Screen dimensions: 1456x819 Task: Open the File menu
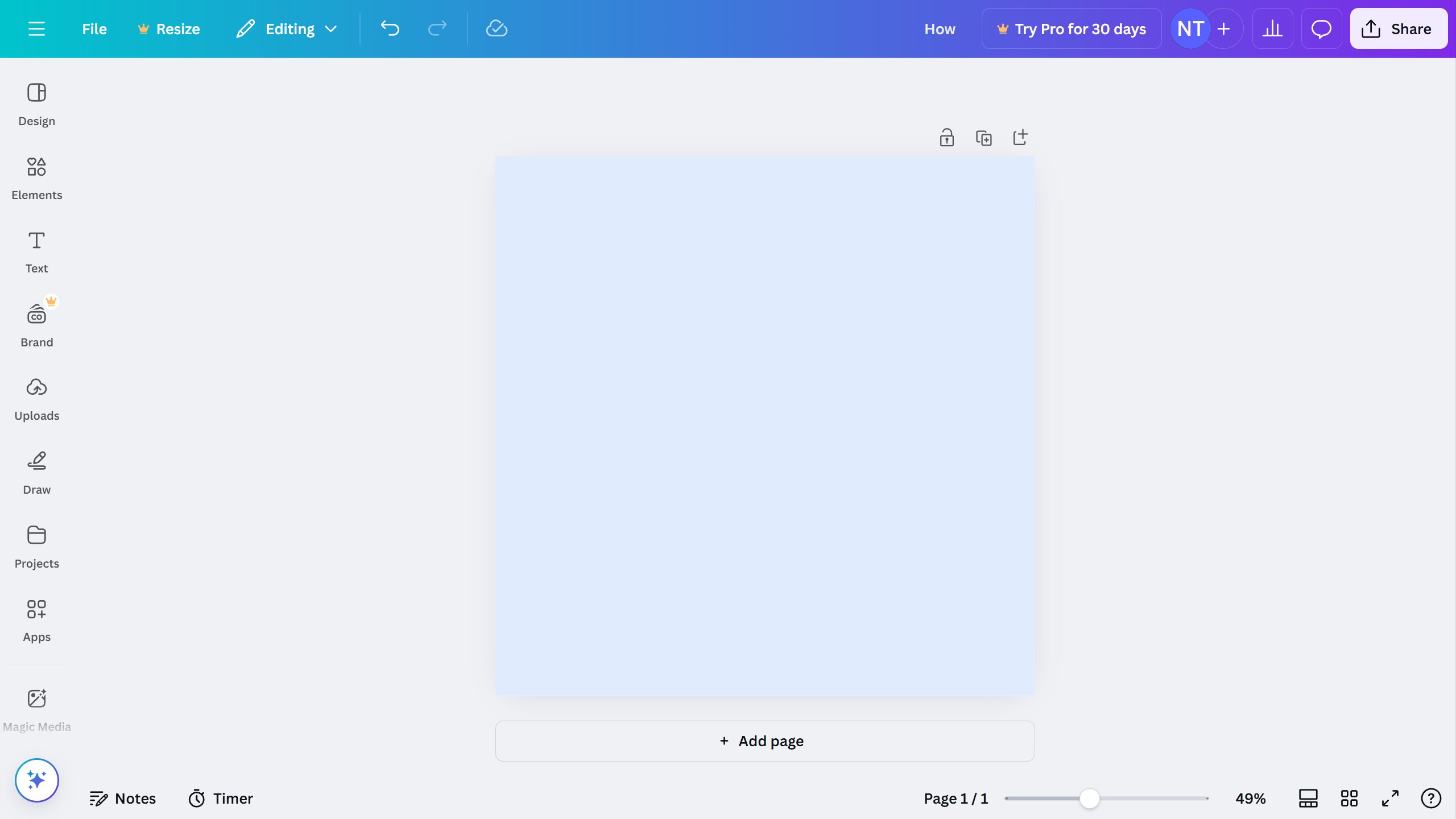tap(94, 28)
